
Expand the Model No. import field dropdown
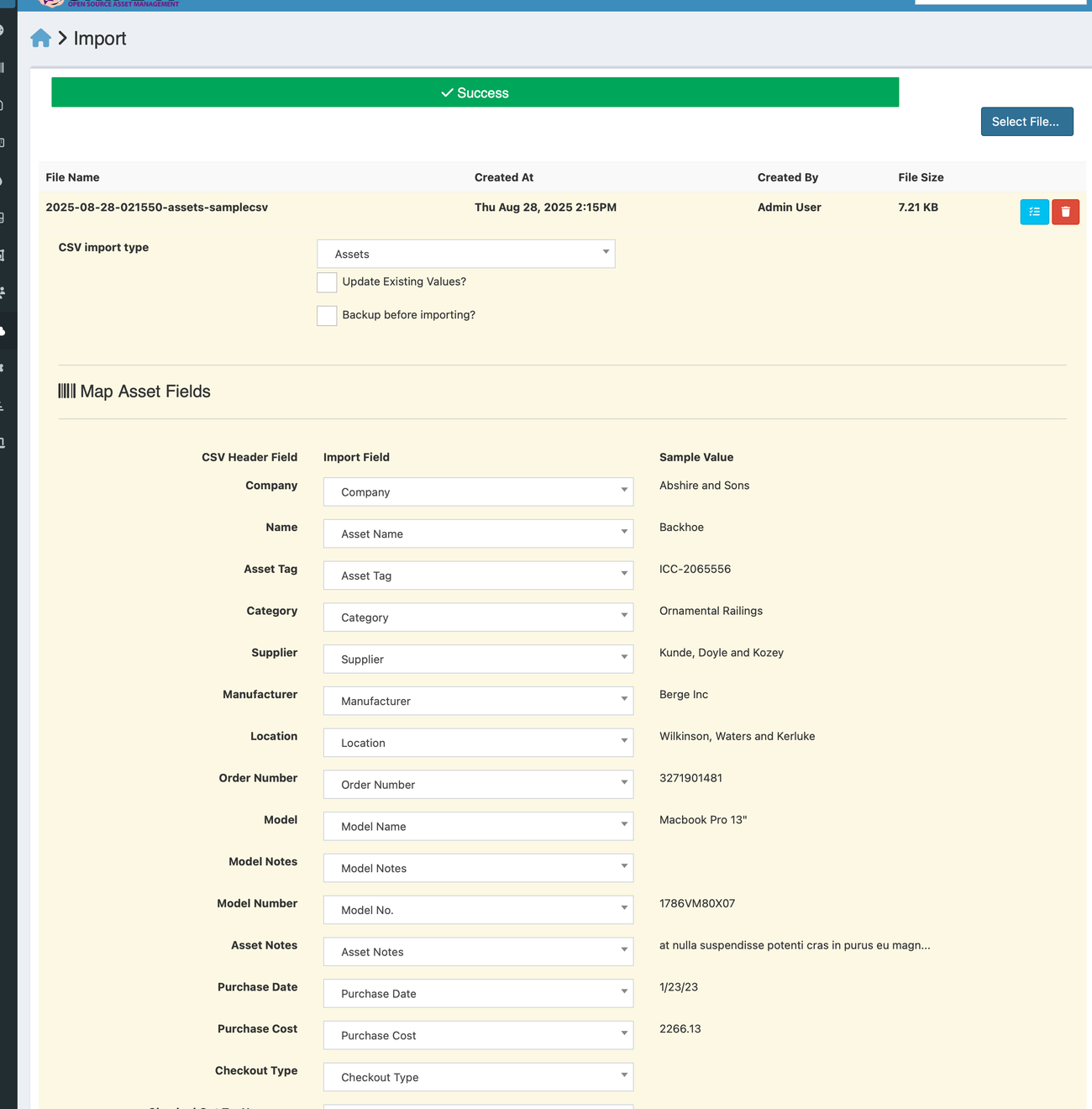[478, 910]
